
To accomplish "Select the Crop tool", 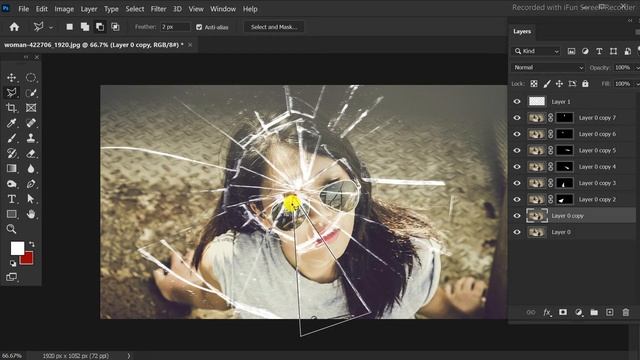I will coord(11,108).
